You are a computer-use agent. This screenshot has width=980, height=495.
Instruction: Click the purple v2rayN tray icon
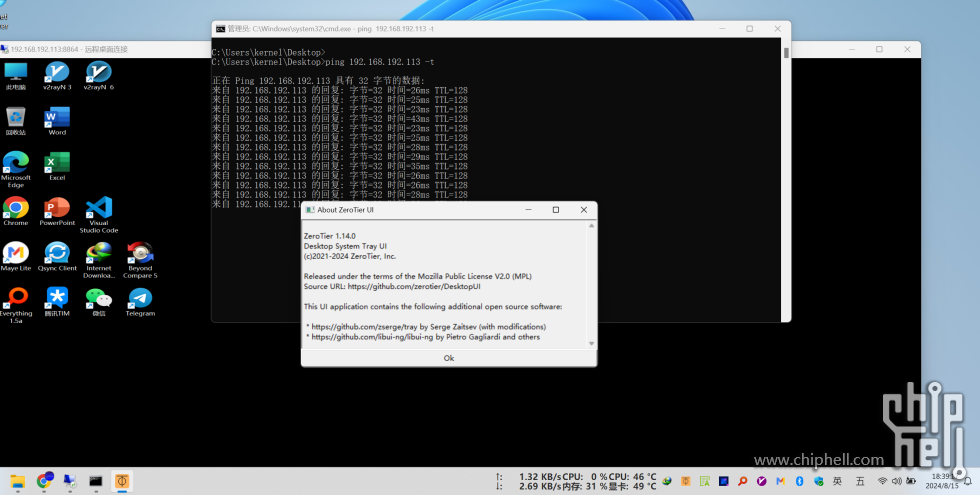[x=761, y=481]
